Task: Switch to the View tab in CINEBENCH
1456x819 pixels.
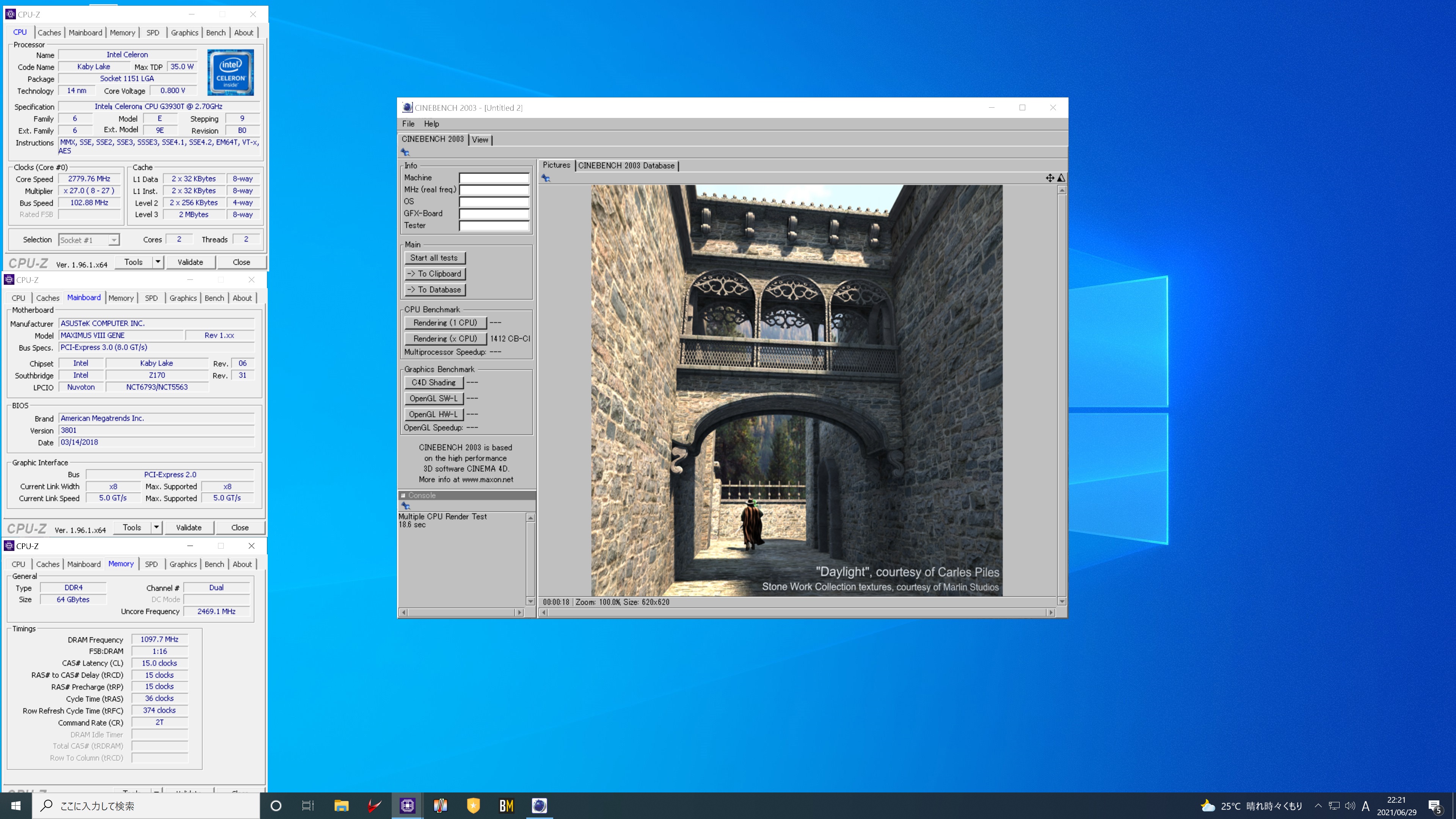Action: tap(480, 140)
